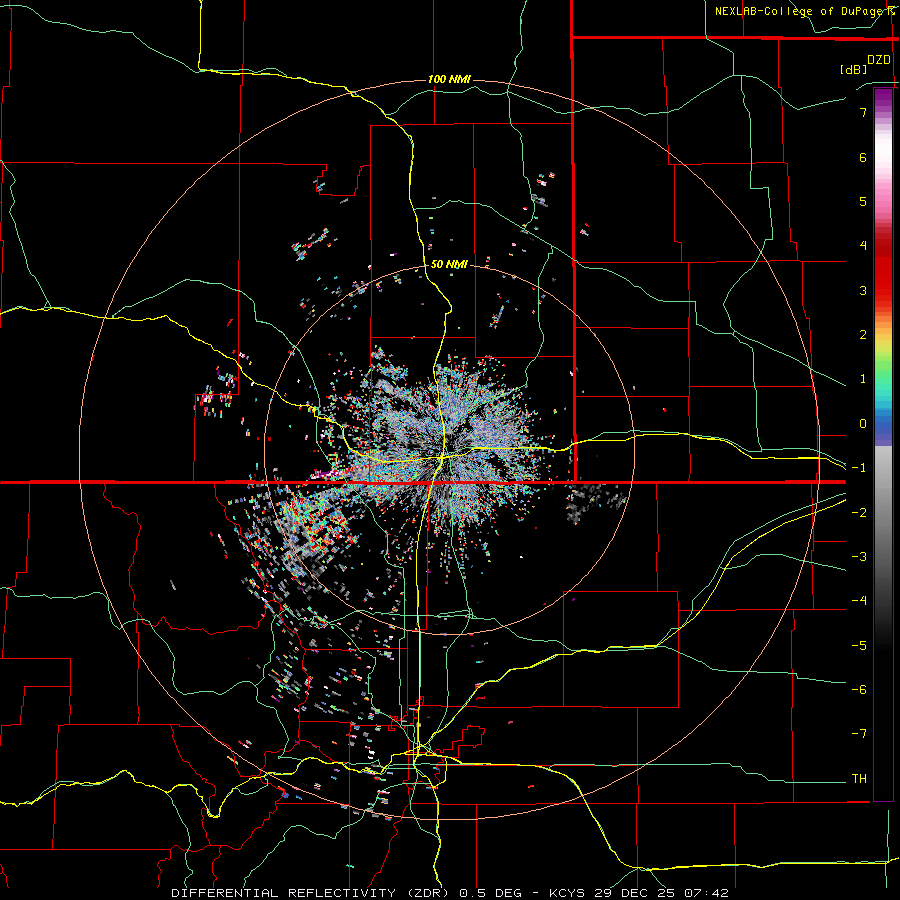Click the 50 NMI range ring label
The height and width of the screenshot is (900, 900).
pos(449,264)
